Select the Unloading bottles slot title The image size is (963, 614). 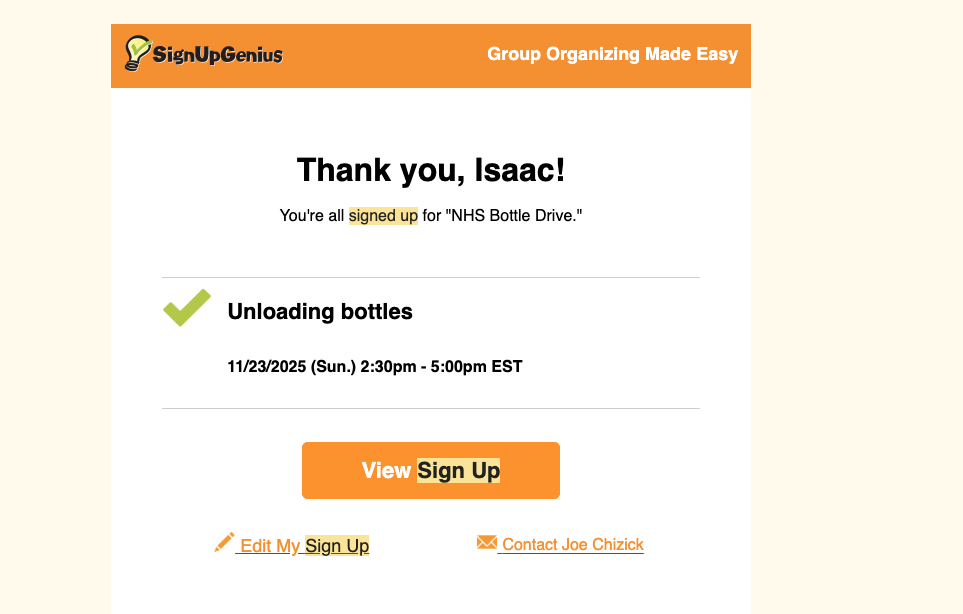point(320,312)
